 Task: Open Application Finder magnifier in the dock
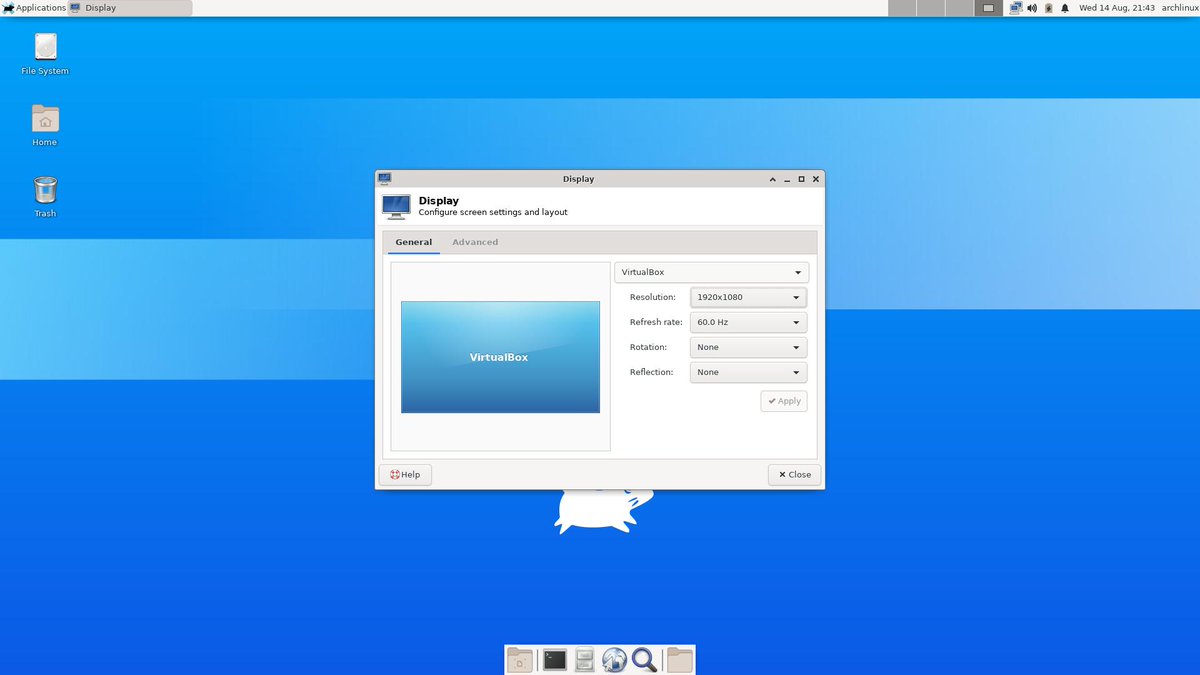(644, 660)
